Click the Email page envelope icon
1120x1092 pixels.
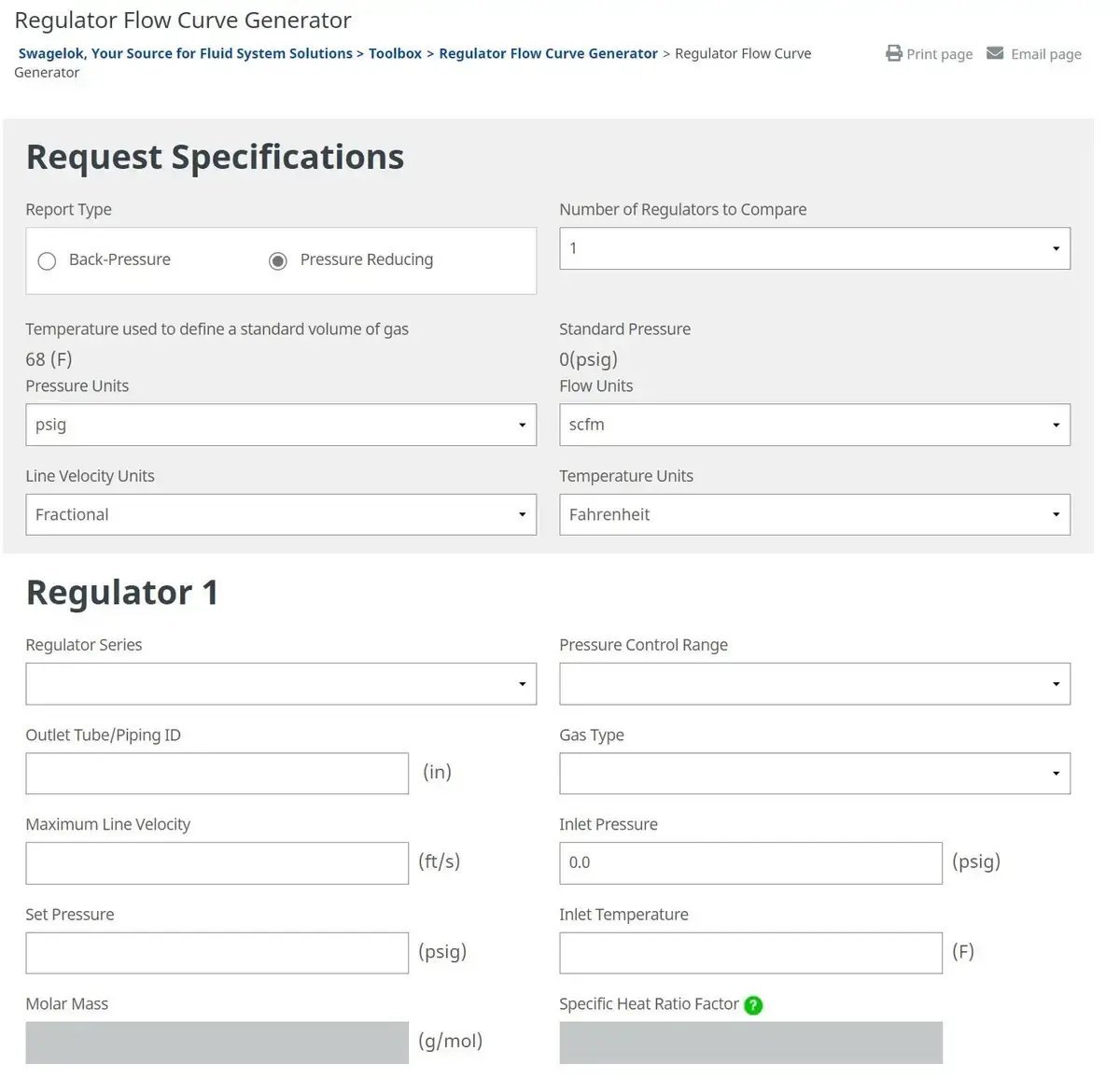(x=995, y=53)
